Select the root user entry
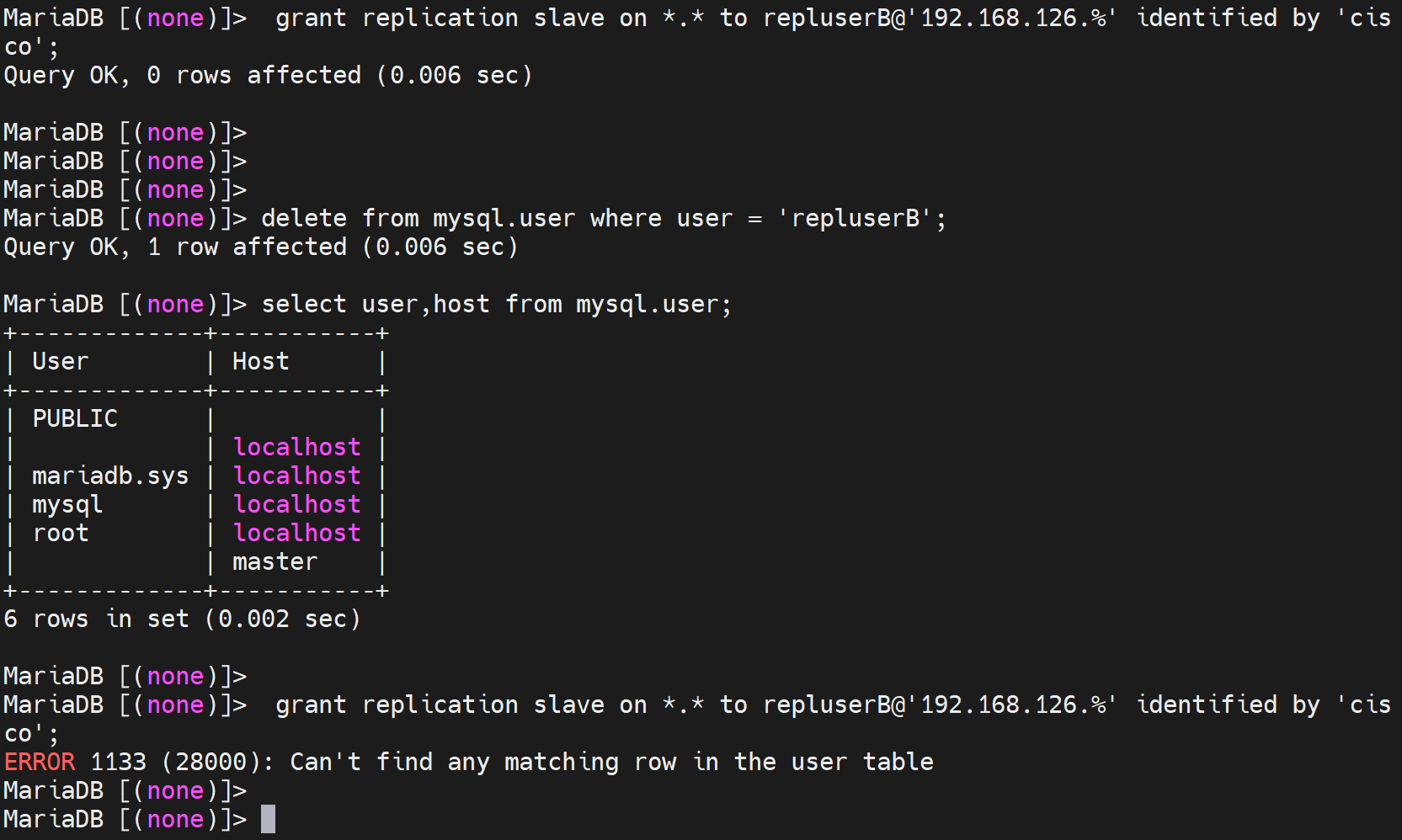The image size is (1402, 840). (61, 533)
